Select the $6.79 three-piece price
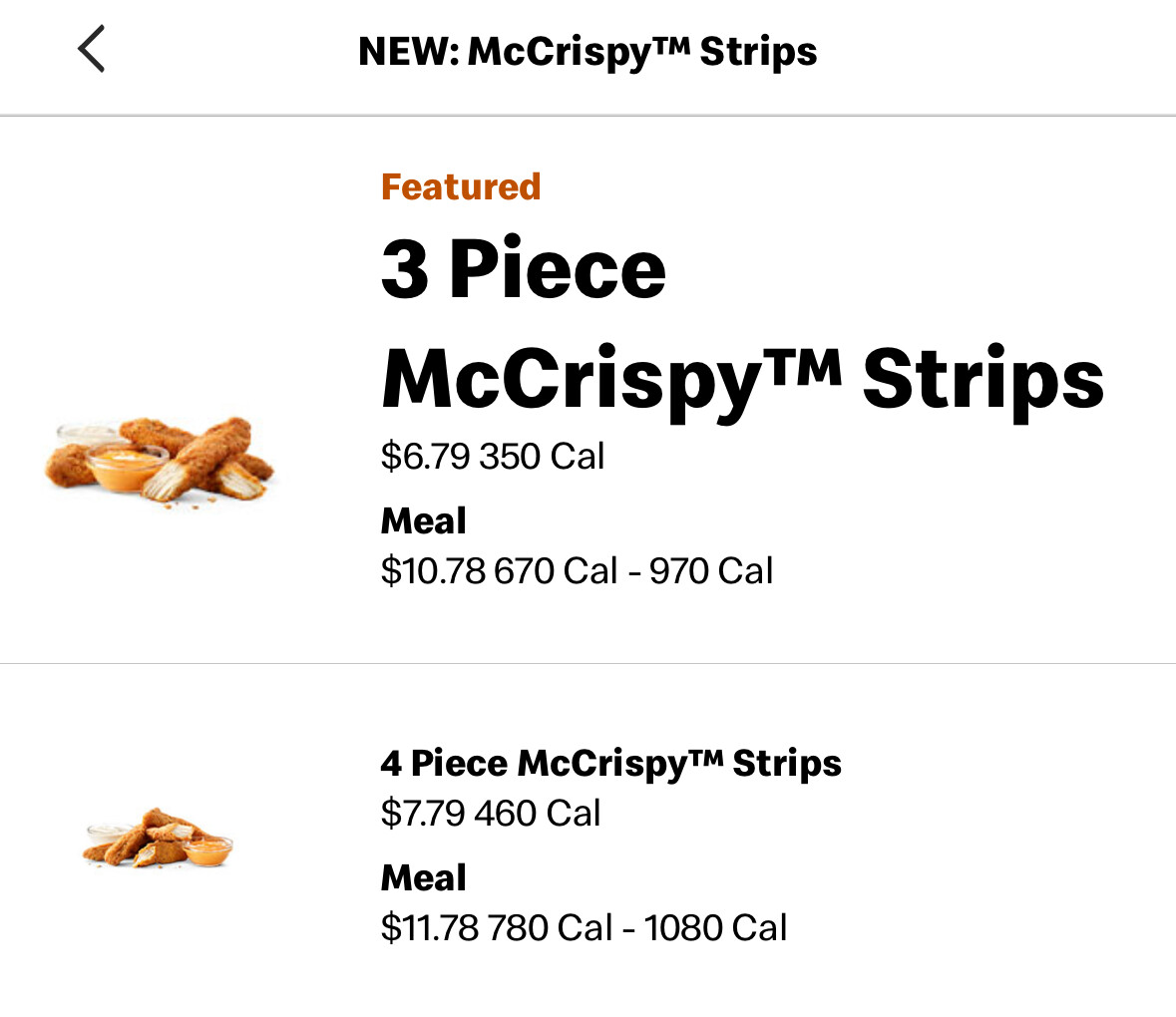 point(425,457)
